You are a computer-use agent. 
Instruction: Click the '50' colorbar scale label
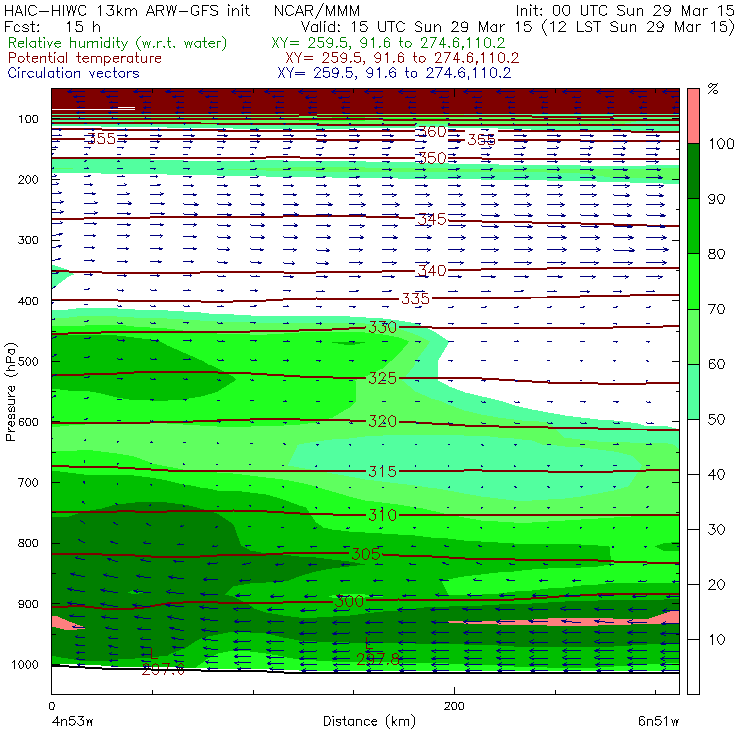(x=716, y=420)
